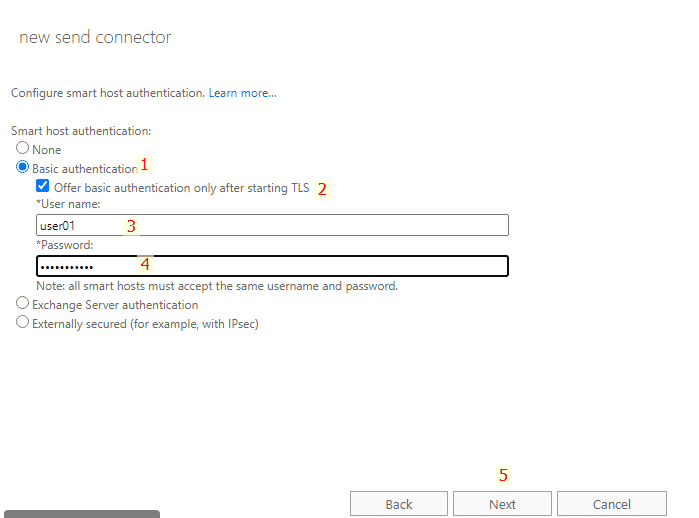The width and height of the screenshot is (699, 518).
Task: Click the red number 4 annotation
Action: coord(144,264)
